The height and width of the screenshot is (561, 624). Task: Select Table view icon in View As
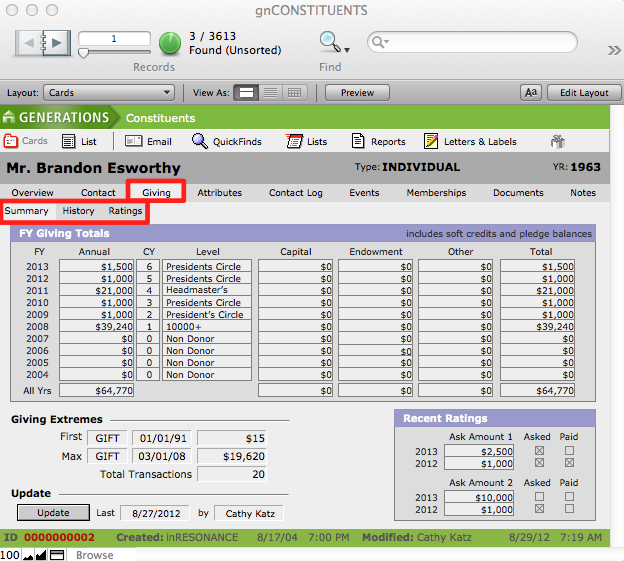coord(294,92)
